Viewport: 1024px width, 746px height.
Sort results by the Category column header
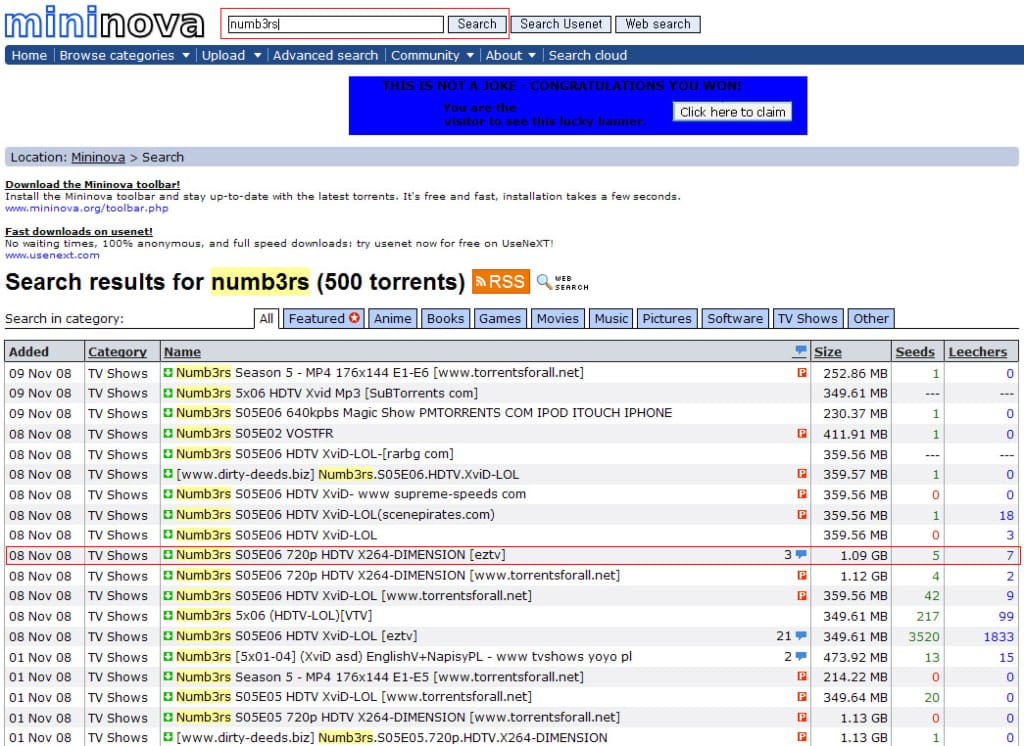118,352
